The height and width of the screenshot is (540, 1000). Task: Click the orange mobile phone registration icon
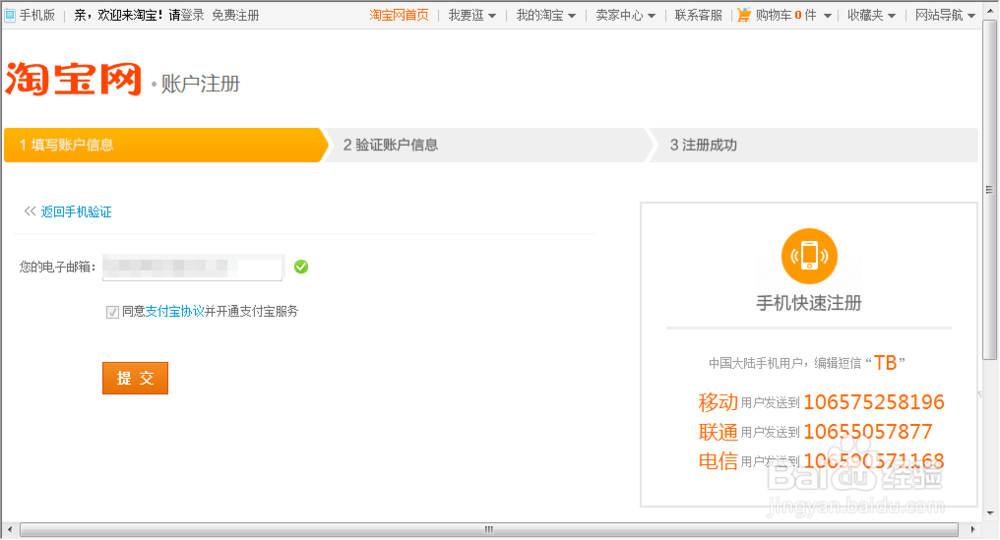809,256
